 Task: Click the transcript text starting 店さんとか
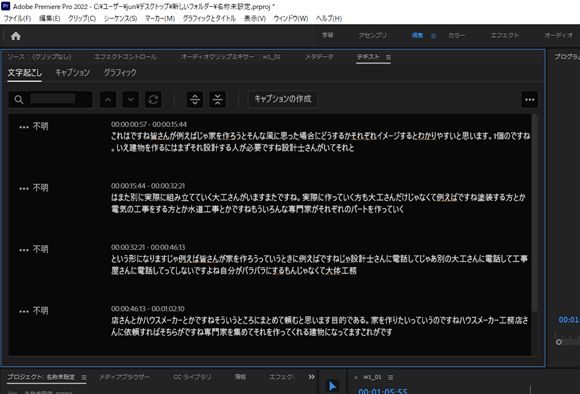tap(320, 326)
